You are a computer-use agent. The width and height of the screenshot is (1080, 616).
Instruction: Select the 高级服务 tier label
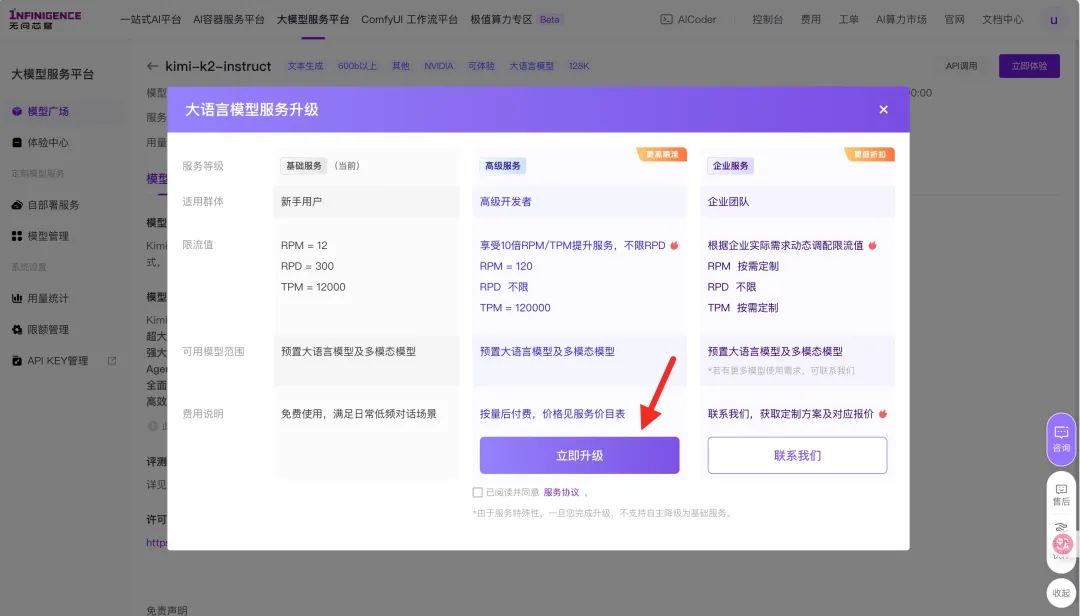tap(503, 166)
